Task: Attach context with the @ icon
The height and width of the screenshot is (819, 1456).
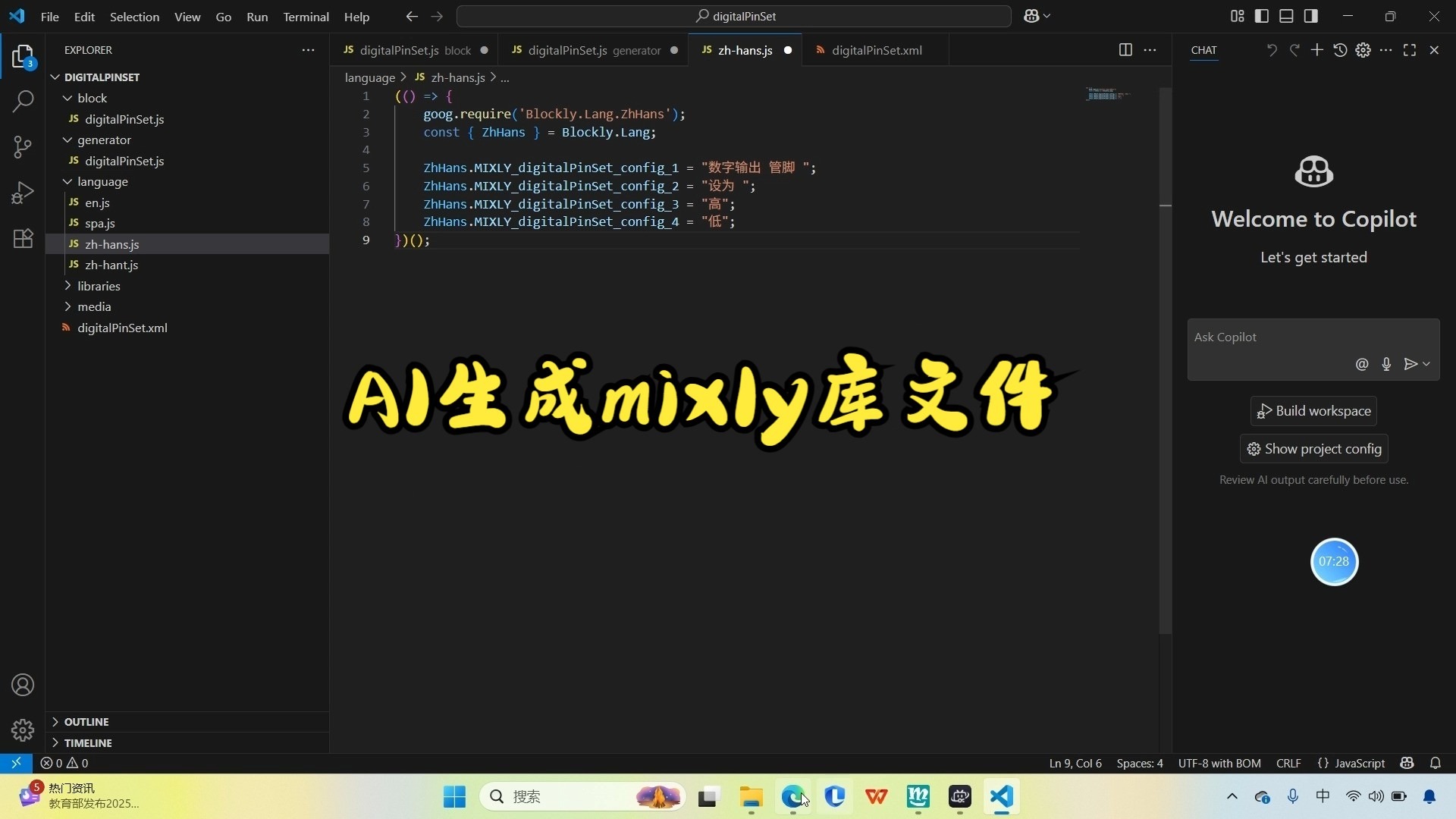Action: click(x=1362, y=364)
